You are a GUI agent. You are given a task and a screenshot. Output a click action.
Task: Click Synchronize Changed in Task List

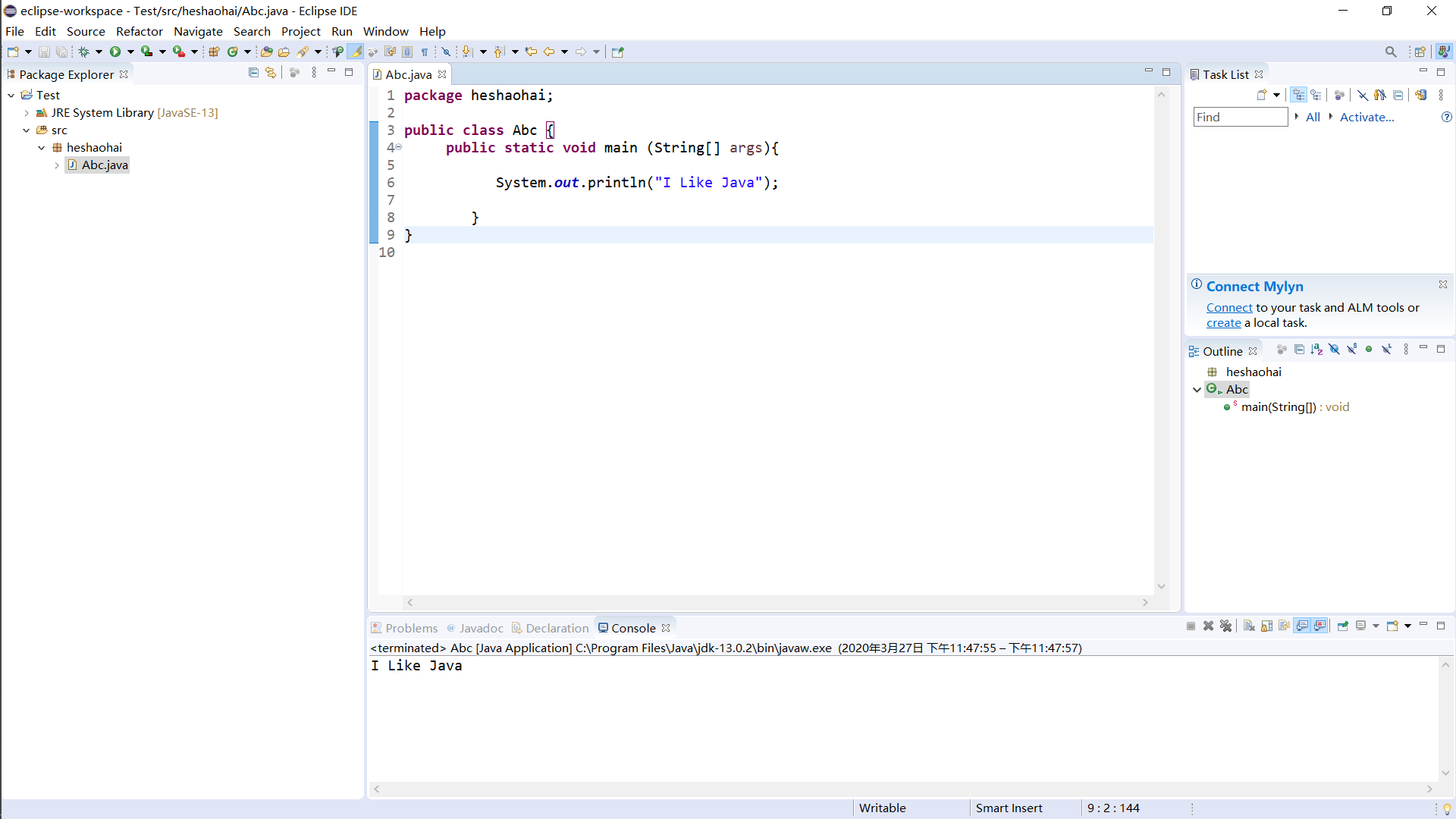tap(1421, 95)
